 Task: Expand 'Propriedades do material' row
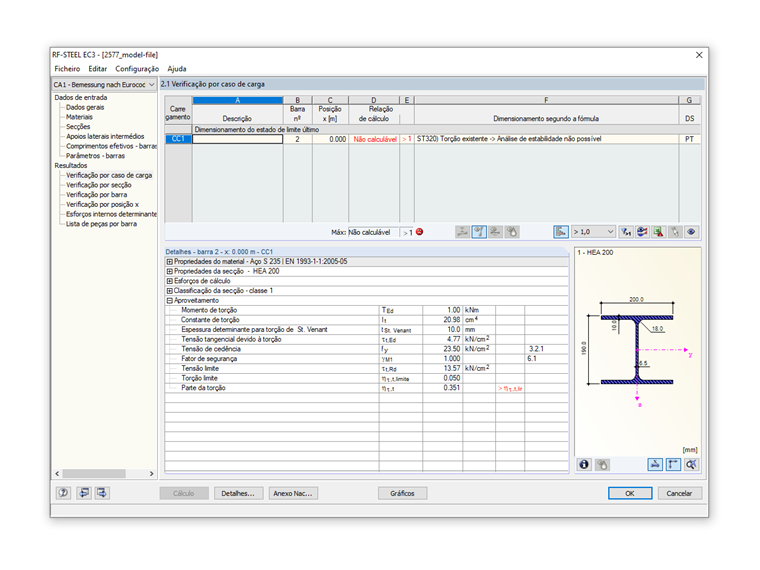tap(170, 262)
